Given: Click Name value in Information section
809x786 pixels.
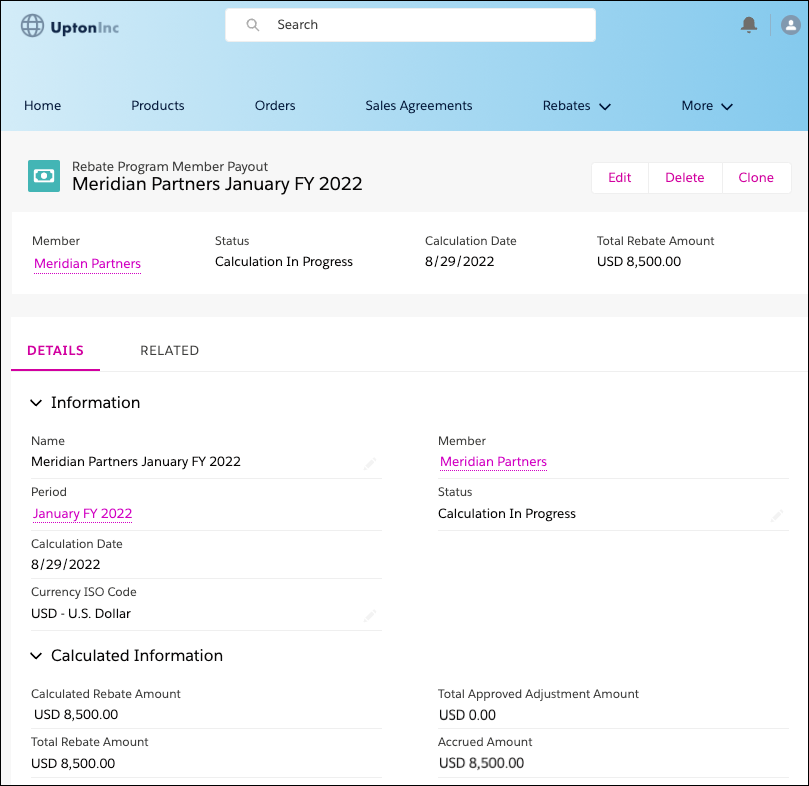Looking at the screenshot, I should tap(136, 461).
